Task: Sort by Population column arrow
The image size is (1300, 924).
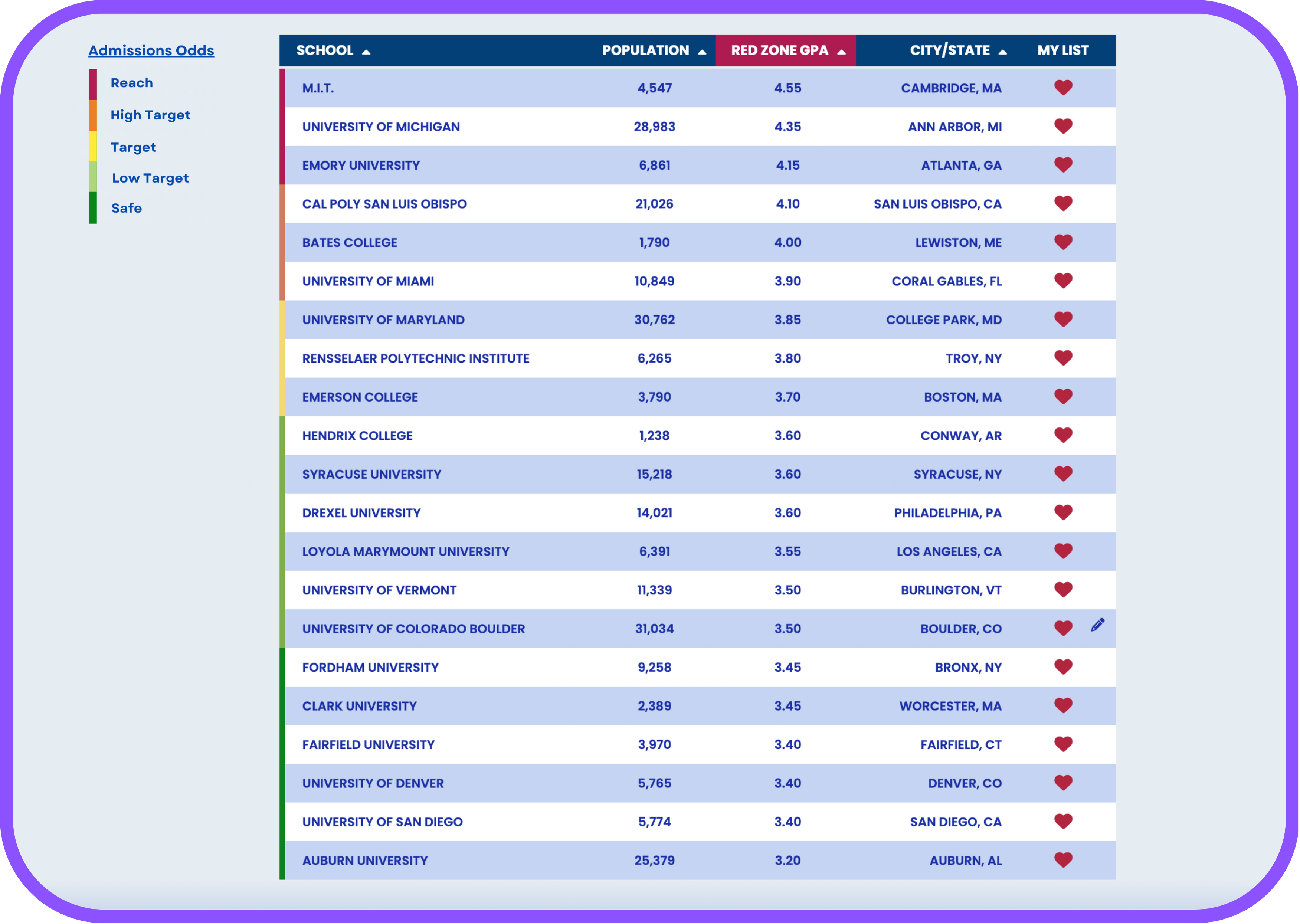Action: point(702,52)
